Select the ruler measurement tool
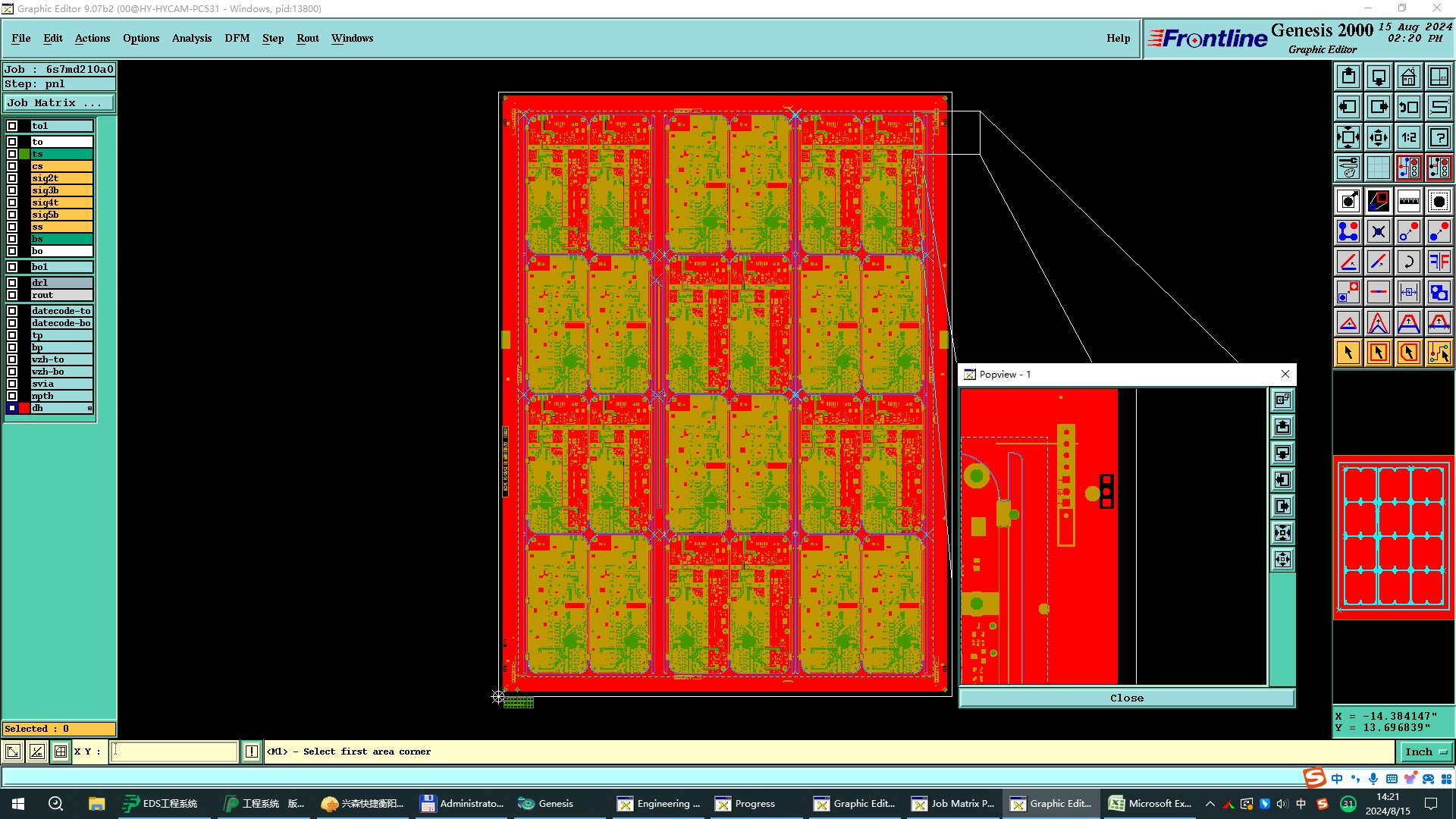The height and width of the screenshot is (819, 1456). 1408,201
